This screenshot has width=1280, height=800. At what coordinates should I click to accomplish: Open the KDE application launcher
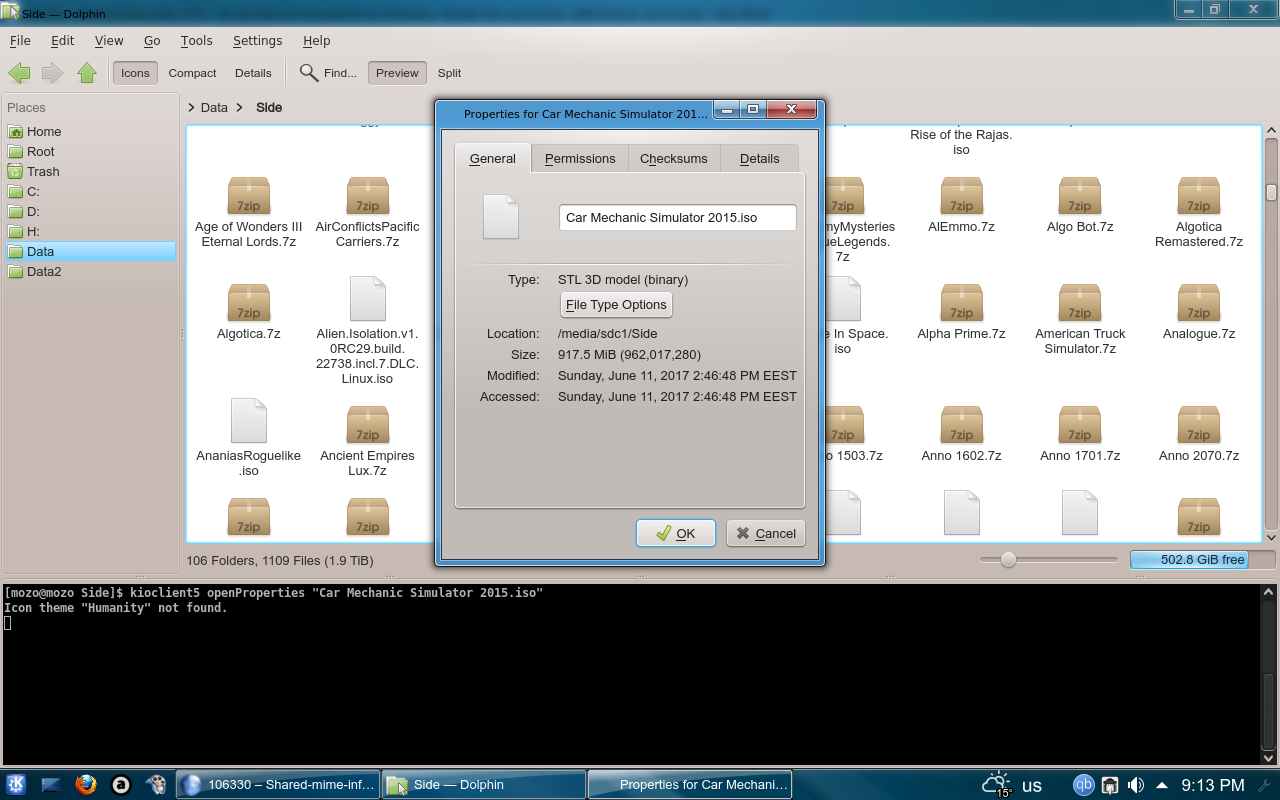pyautogui.click(x=16, y=785)
